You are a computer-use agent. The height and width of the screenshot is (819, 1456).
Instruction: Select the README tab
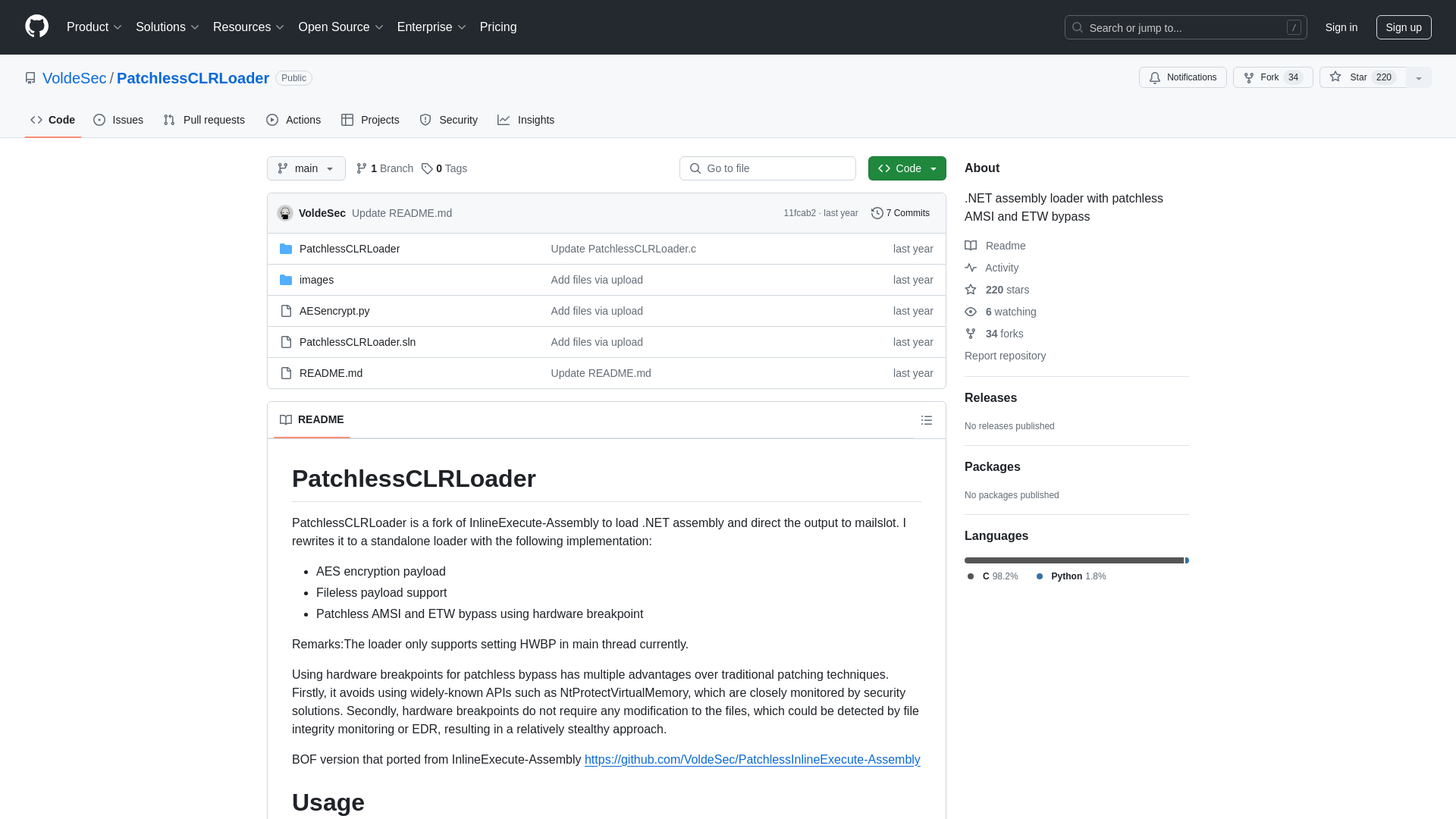click(x=312, y=420)
